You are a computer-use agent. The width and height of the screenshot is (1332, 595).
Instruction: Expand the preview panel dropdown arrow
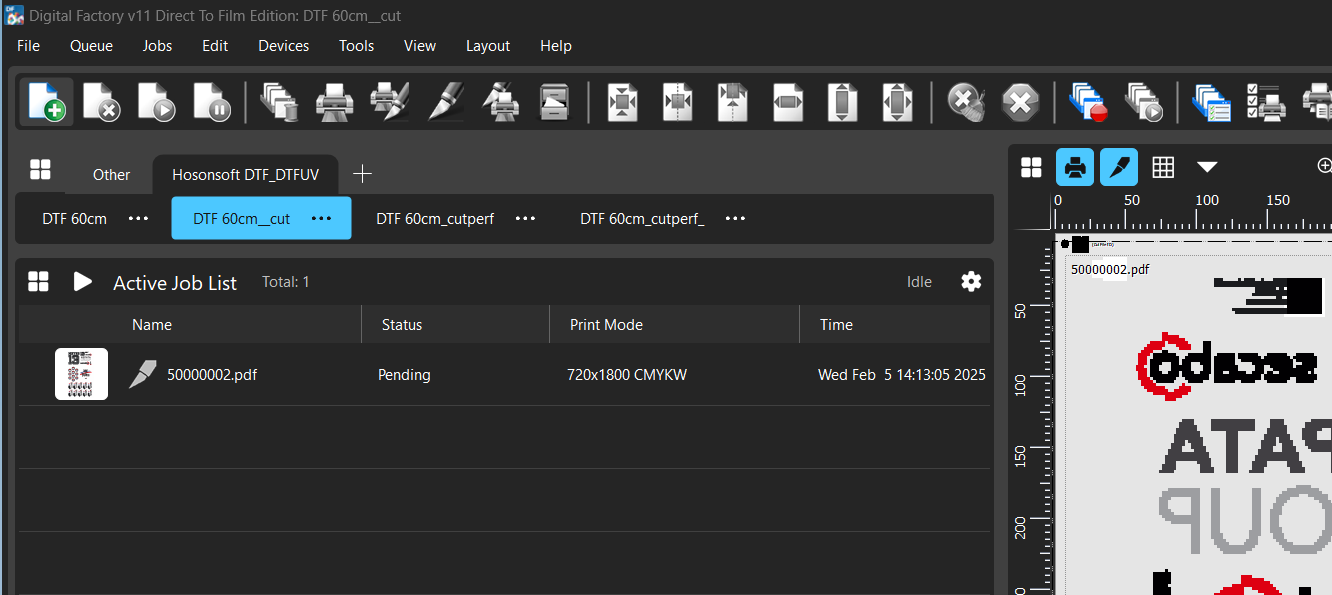(x=1207, y=167)
